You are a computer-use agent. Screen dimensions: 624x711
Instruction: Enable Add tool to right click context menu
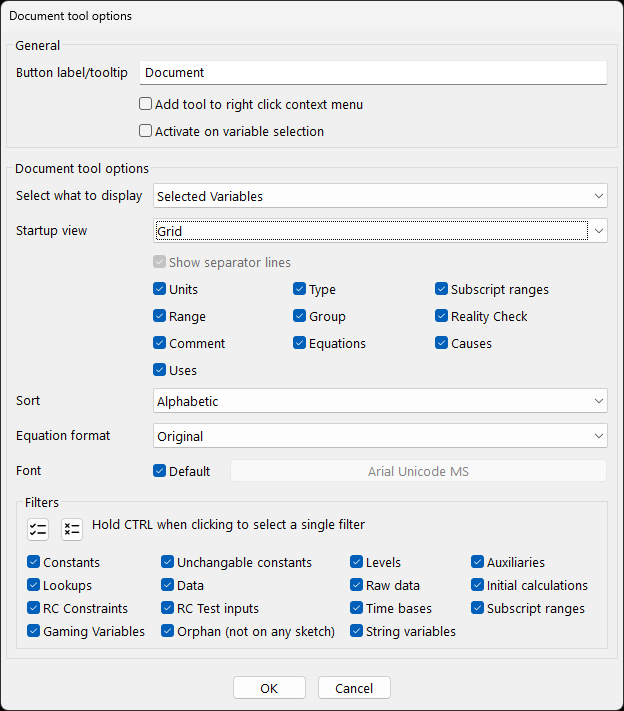click(x=146, y=104)
